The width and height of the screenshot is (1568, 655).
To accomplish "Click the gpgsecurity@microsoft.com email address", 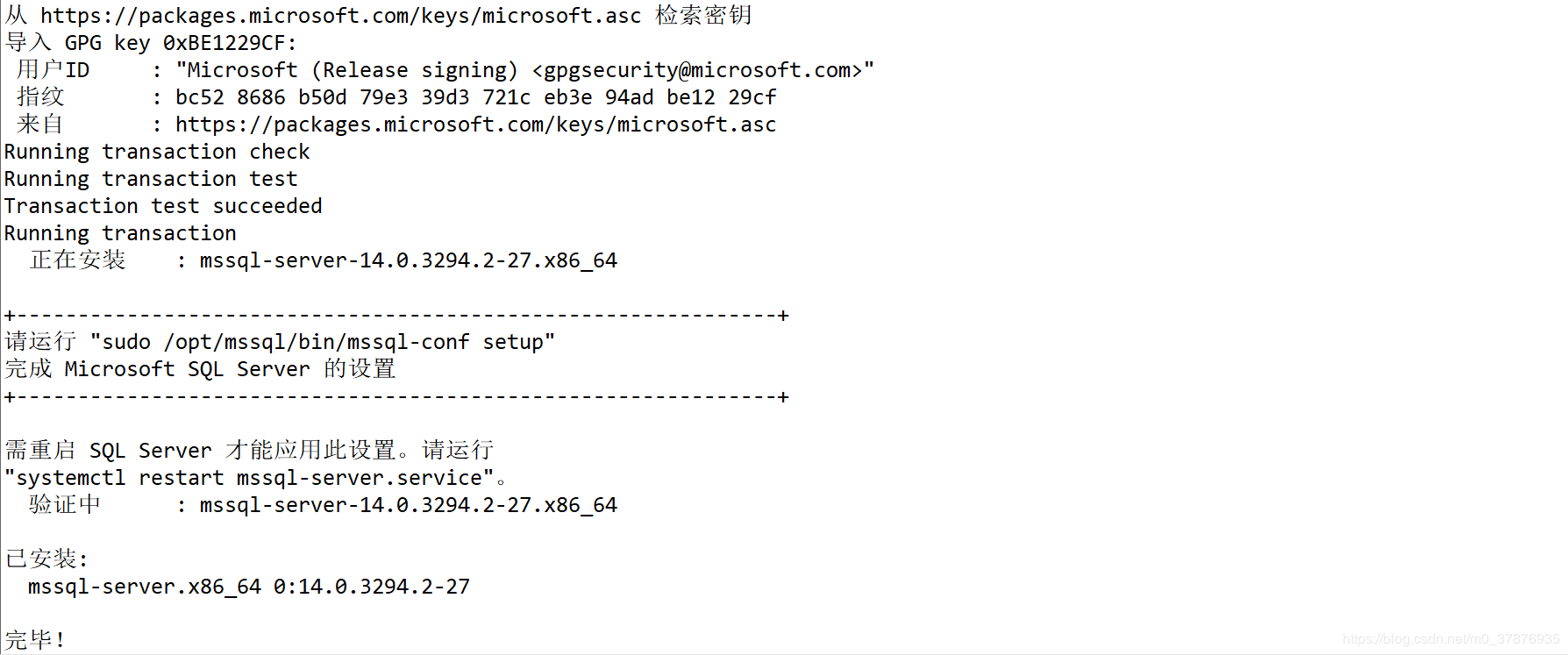I will coord(697,70).
